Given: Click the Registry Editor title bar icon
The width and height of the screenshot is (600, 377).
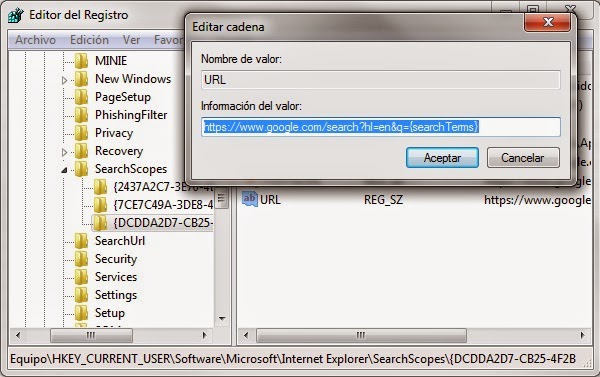Looking at the screenshot, I should (16, 15).
